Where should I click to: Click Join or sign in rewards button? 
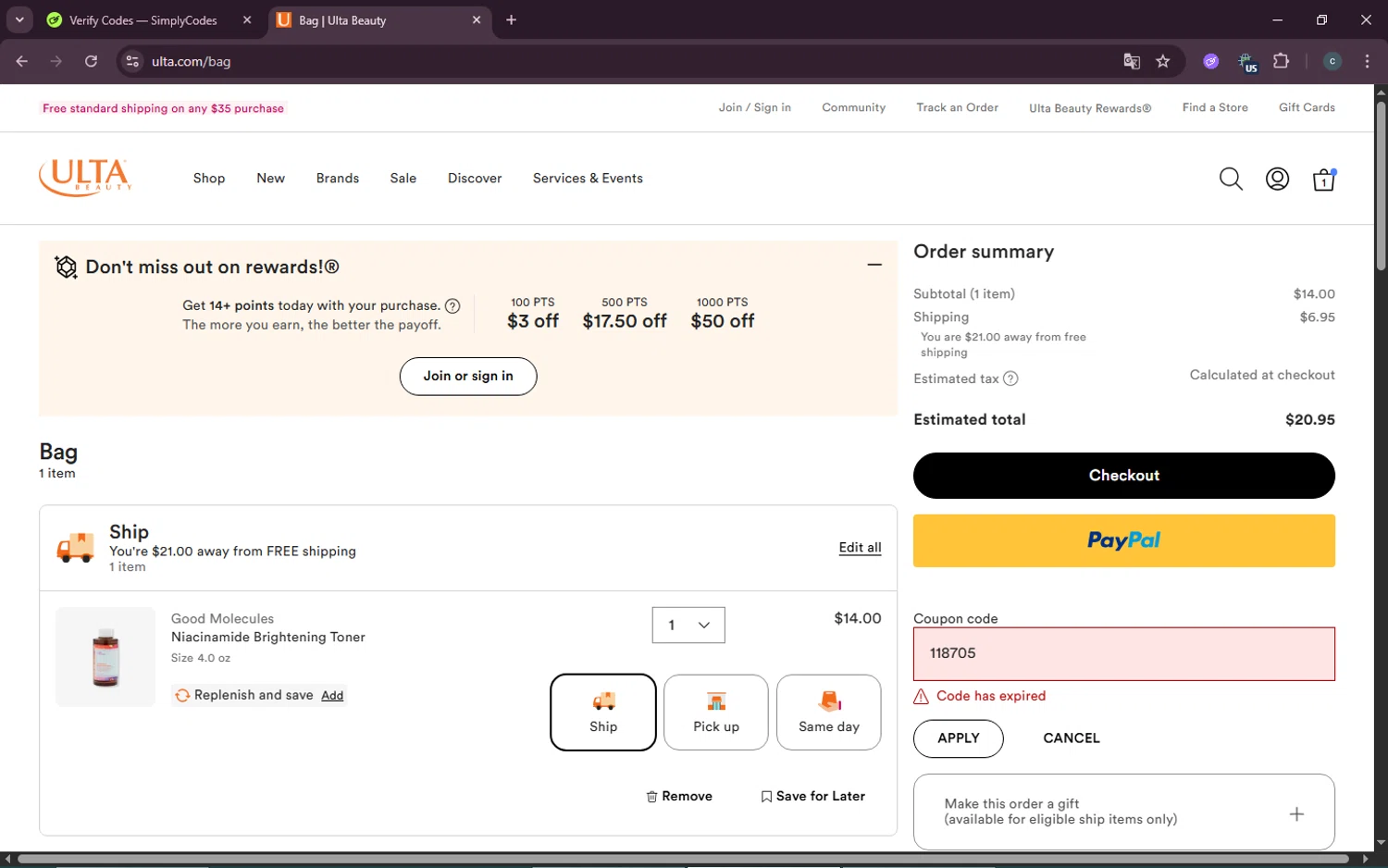468,377
